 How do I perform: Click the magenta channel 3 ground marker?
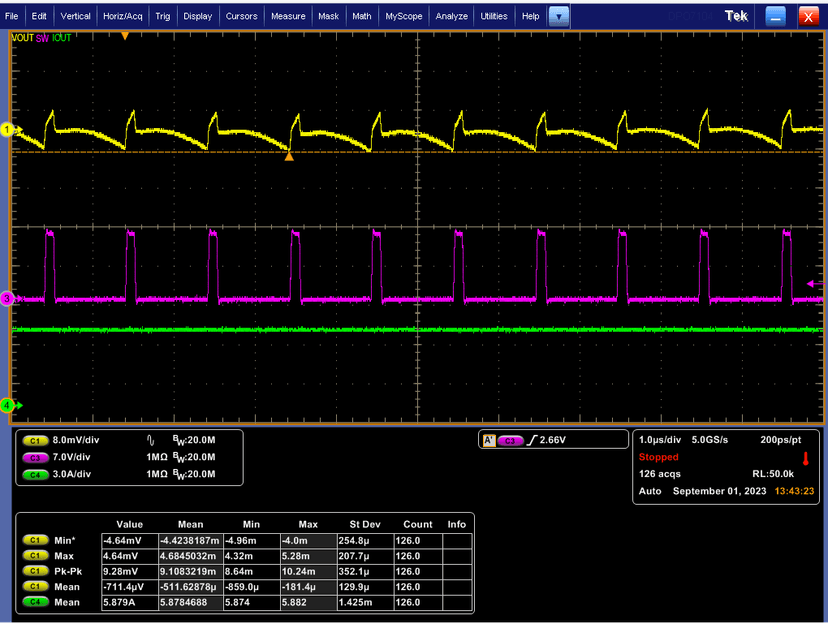click(6, 299)
